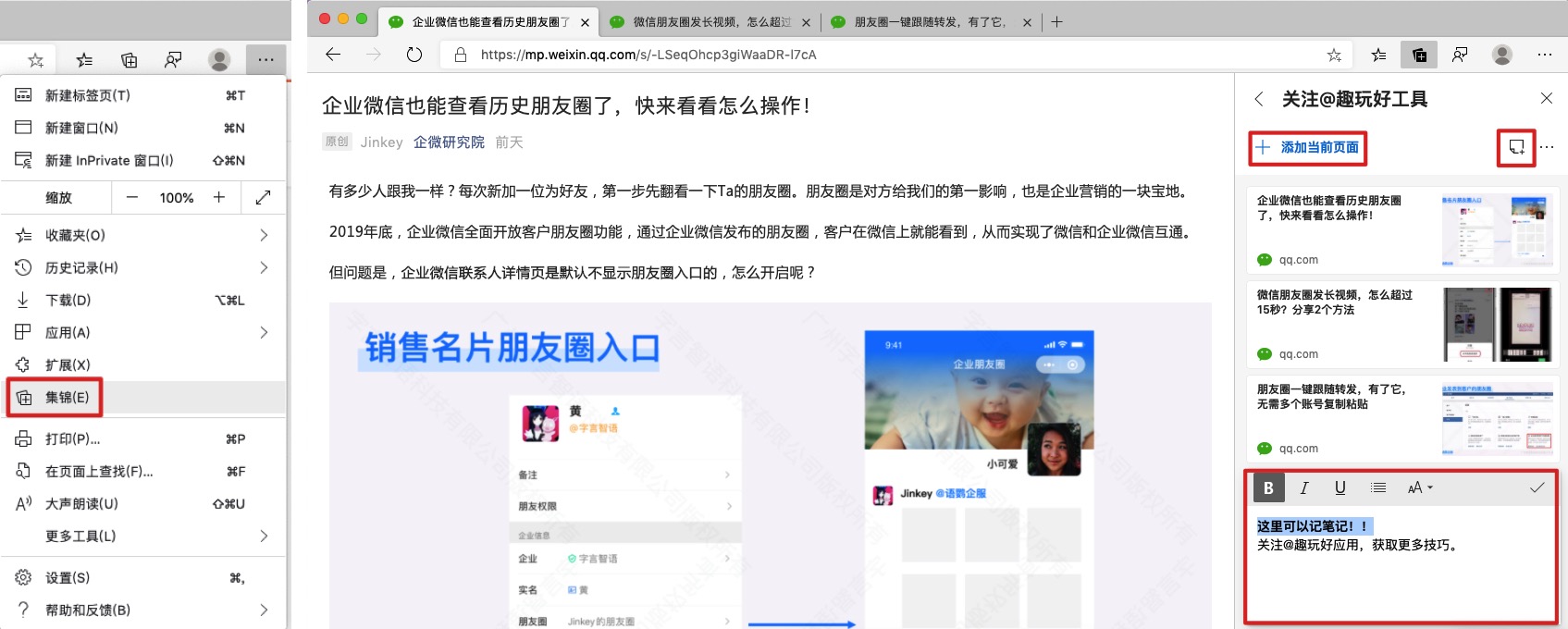This screenshot has width=1568, height=629.
Task: Select 大声朗读(U) menu item
Action: point(143,503)
